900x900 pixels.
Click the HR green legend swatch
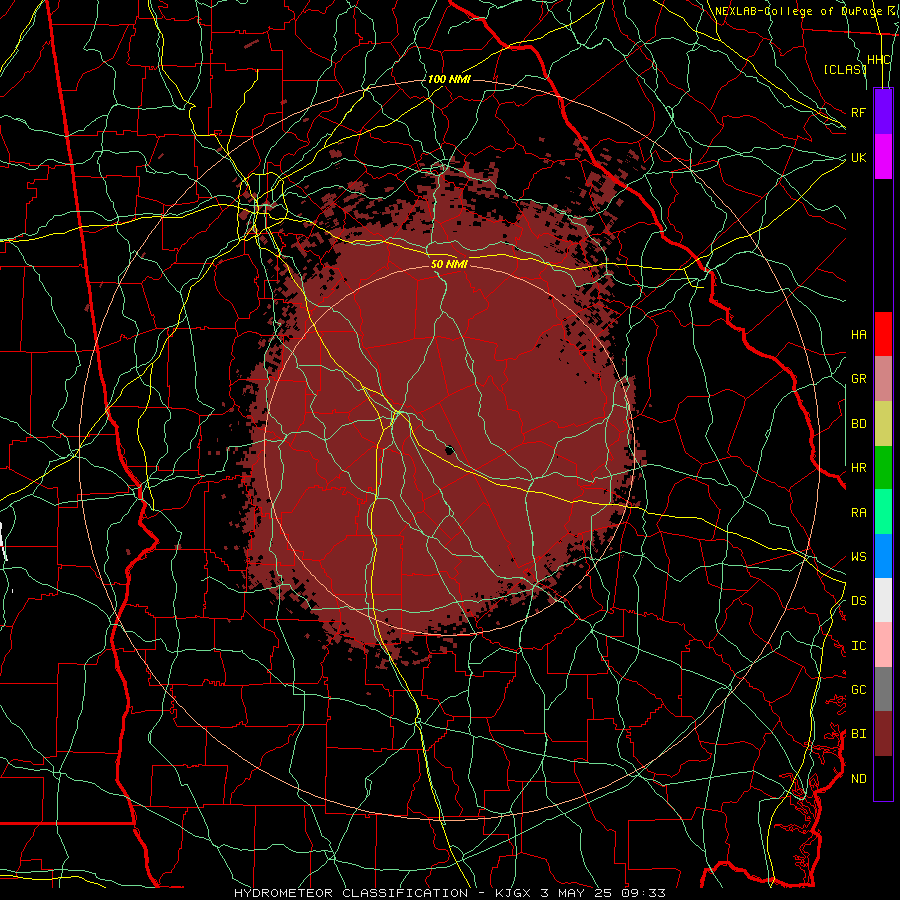click(x=883, y=468)
